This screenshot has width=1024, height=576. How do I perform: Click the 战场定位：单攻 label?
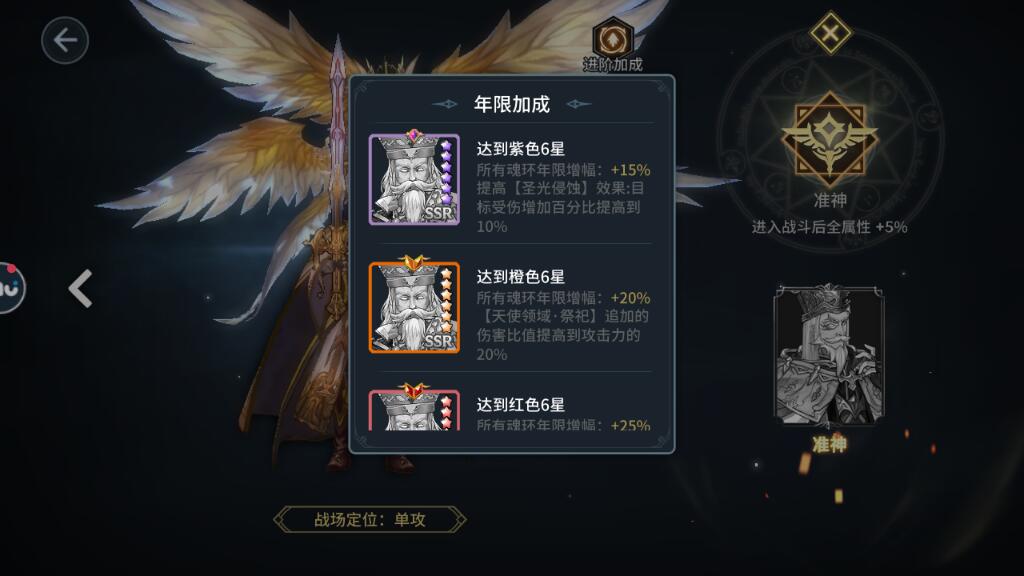370,520
